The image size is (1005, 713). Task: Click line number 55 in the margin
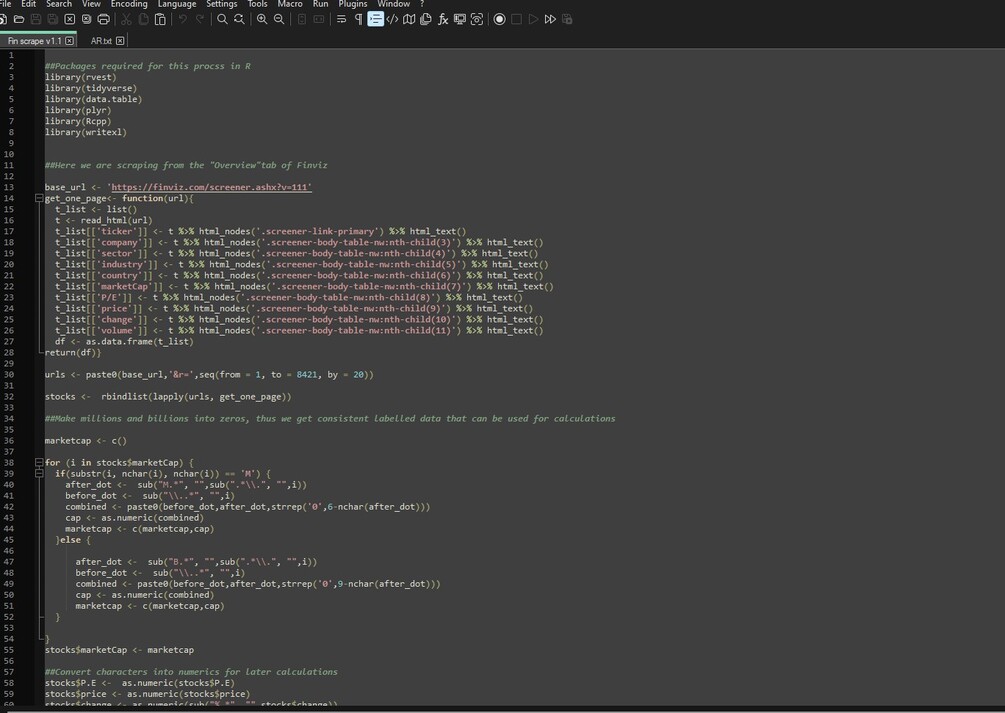9,650
